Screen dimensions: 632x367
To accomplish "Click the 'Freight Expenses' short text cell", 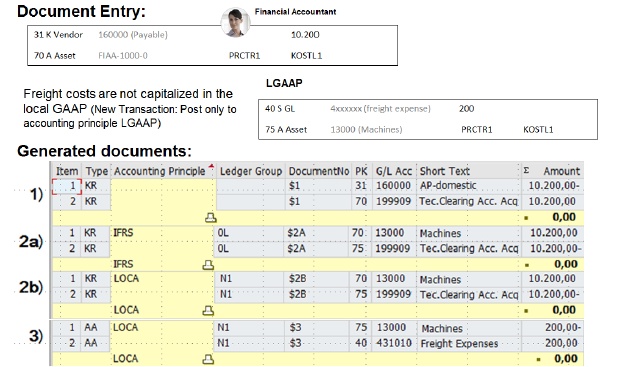I will pos(459,344).
